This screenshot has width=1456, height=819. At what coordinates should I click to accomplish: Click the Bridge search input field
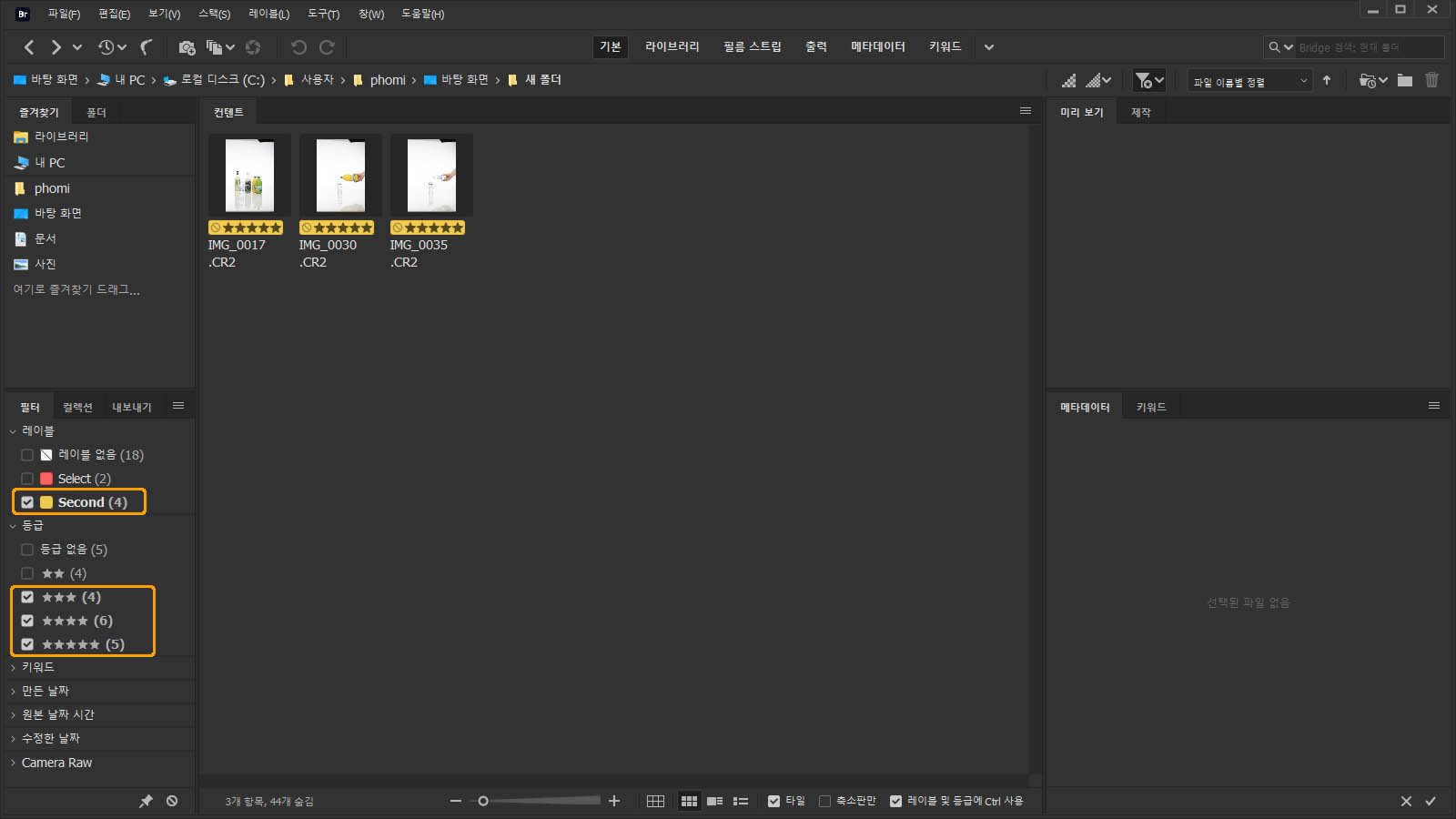tap(1370, 47)
